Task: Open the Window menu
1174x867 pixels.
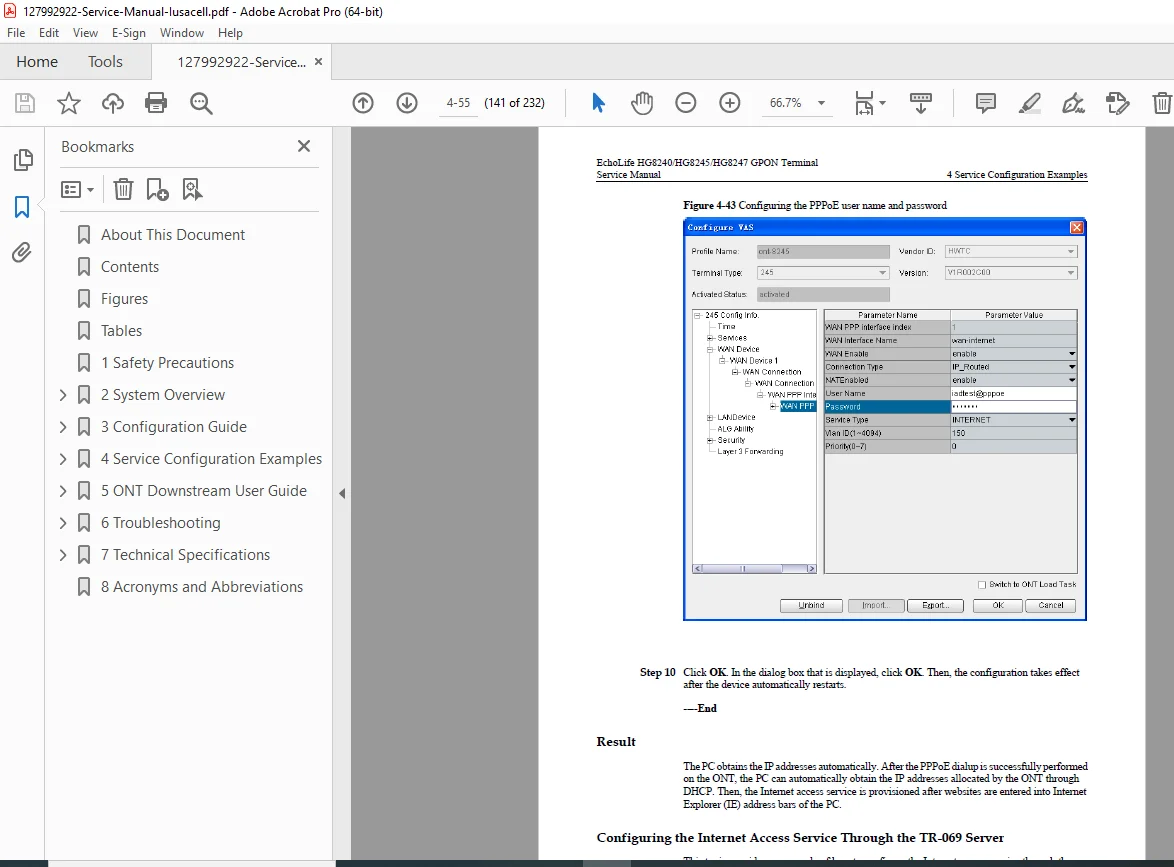Action: [182, 33]
